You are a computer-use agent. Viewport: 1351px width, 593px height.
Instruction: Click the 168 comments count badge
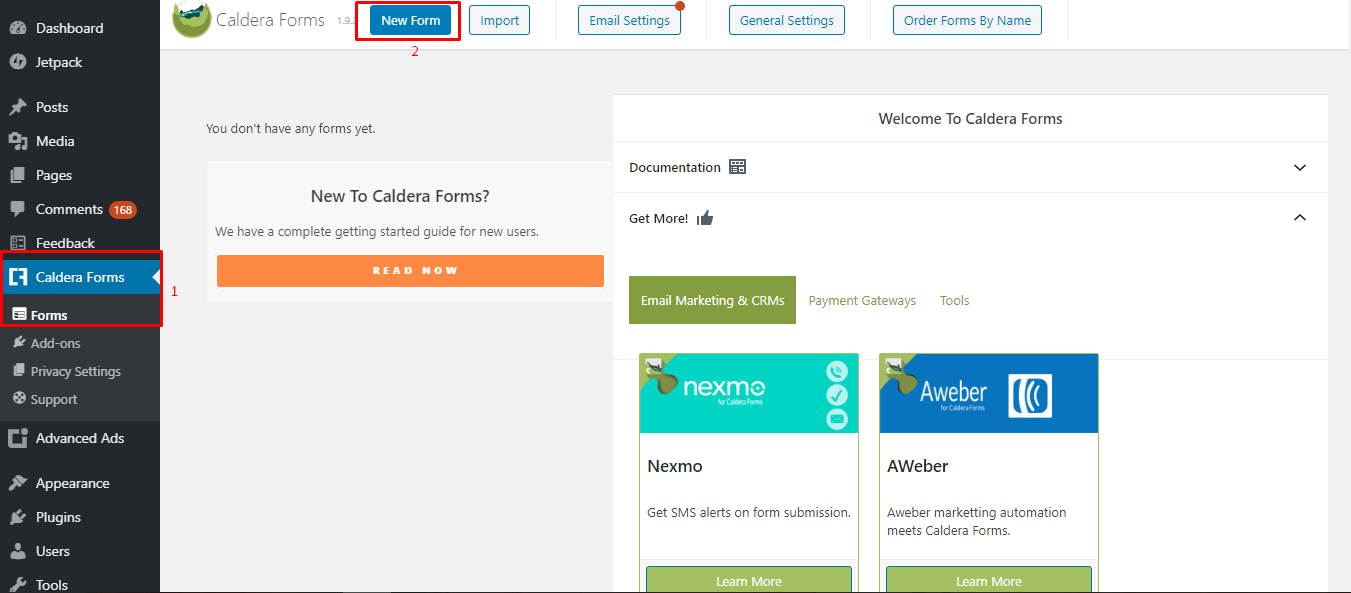(123, 209)
